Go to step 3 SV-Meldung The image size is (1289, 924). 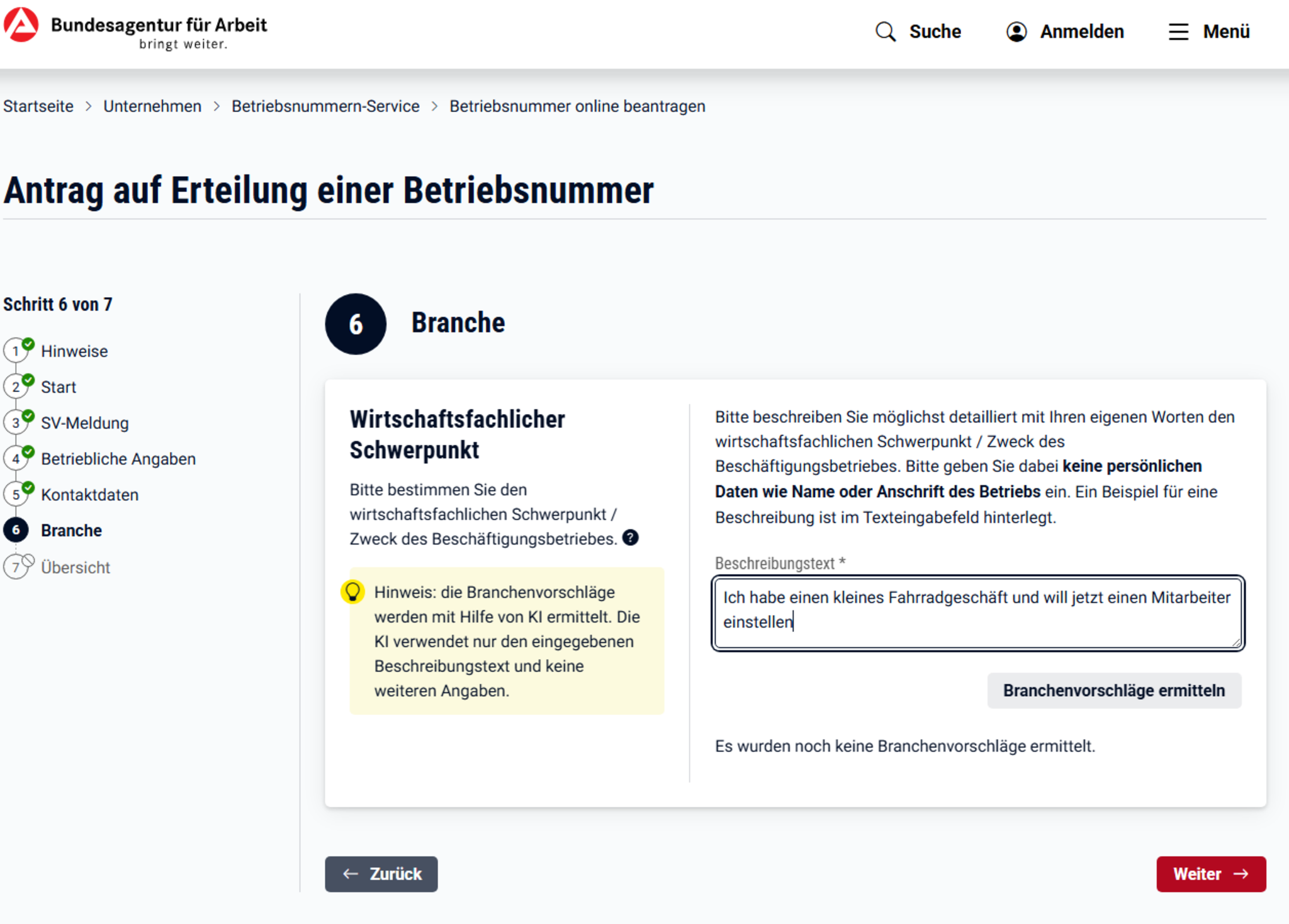(x=84, y=423)
